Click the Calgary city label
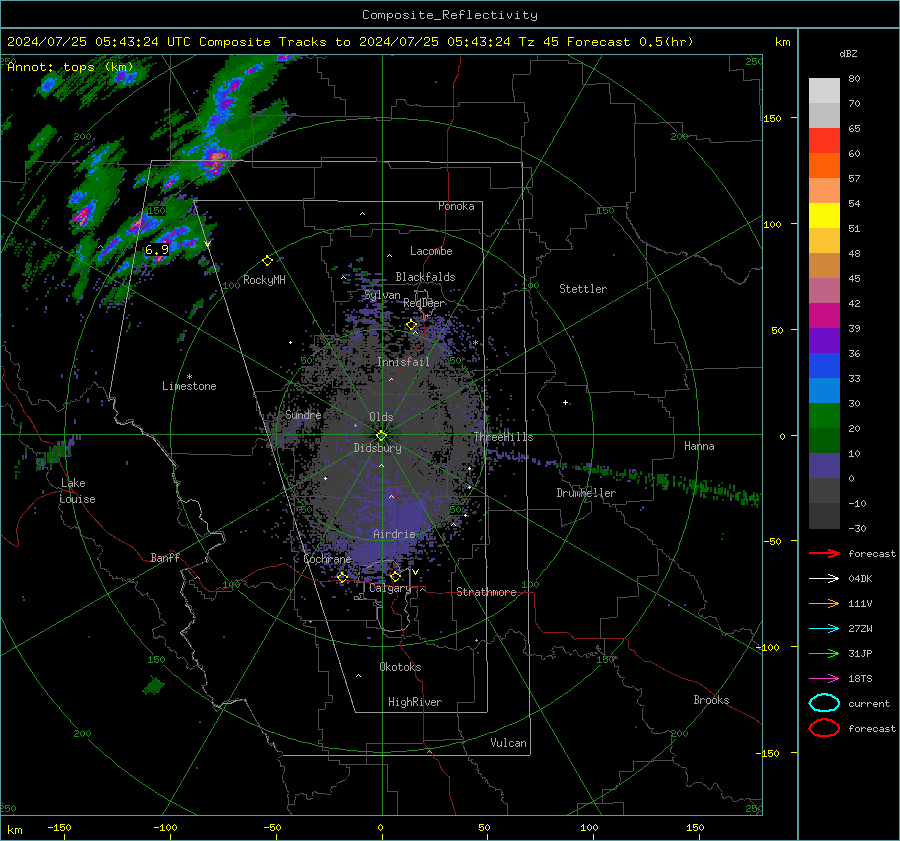The width and height of the screenshot is (900, 841). (x=390, y=588)
